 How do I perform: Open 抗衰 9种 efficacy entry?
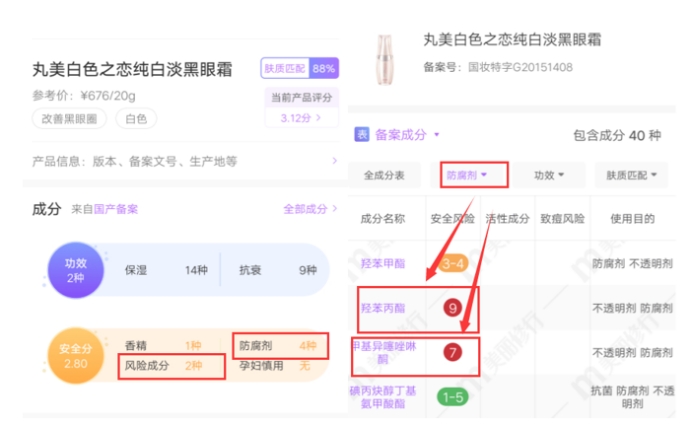278,270
